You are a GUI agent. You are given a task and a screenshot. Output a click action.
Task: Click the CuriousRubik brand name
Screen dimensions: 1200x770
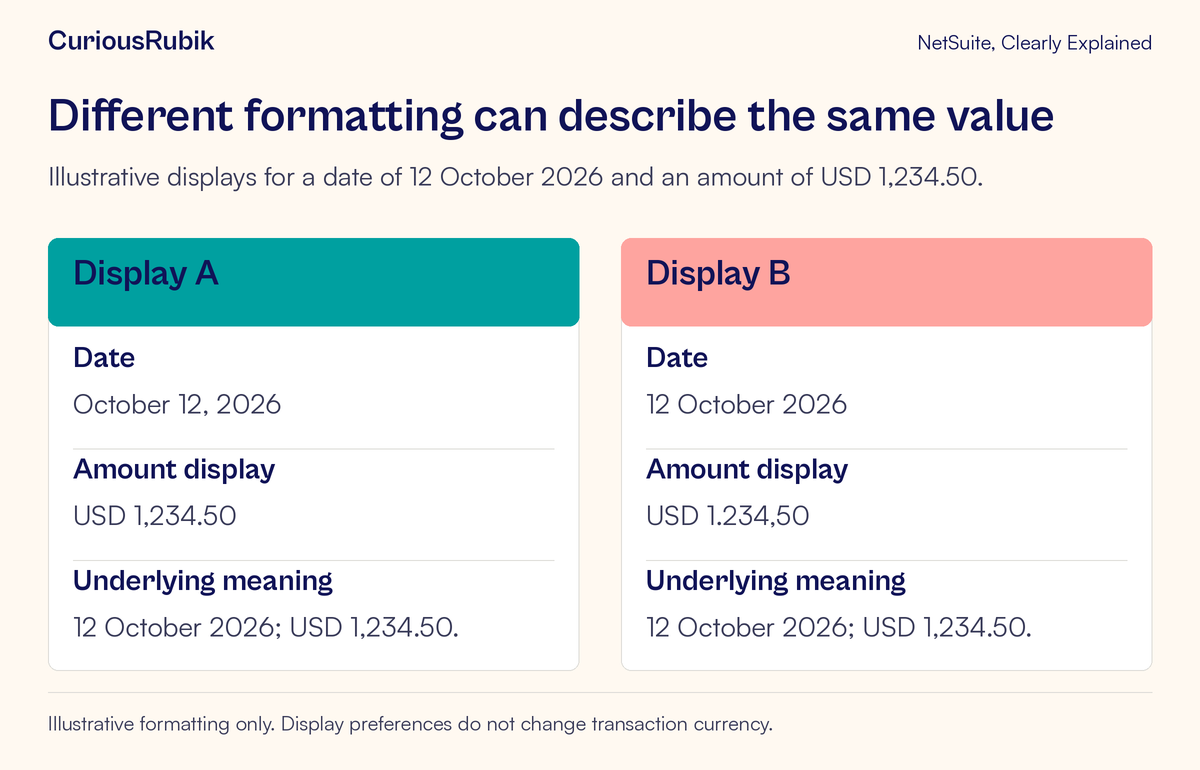(131, 41)
